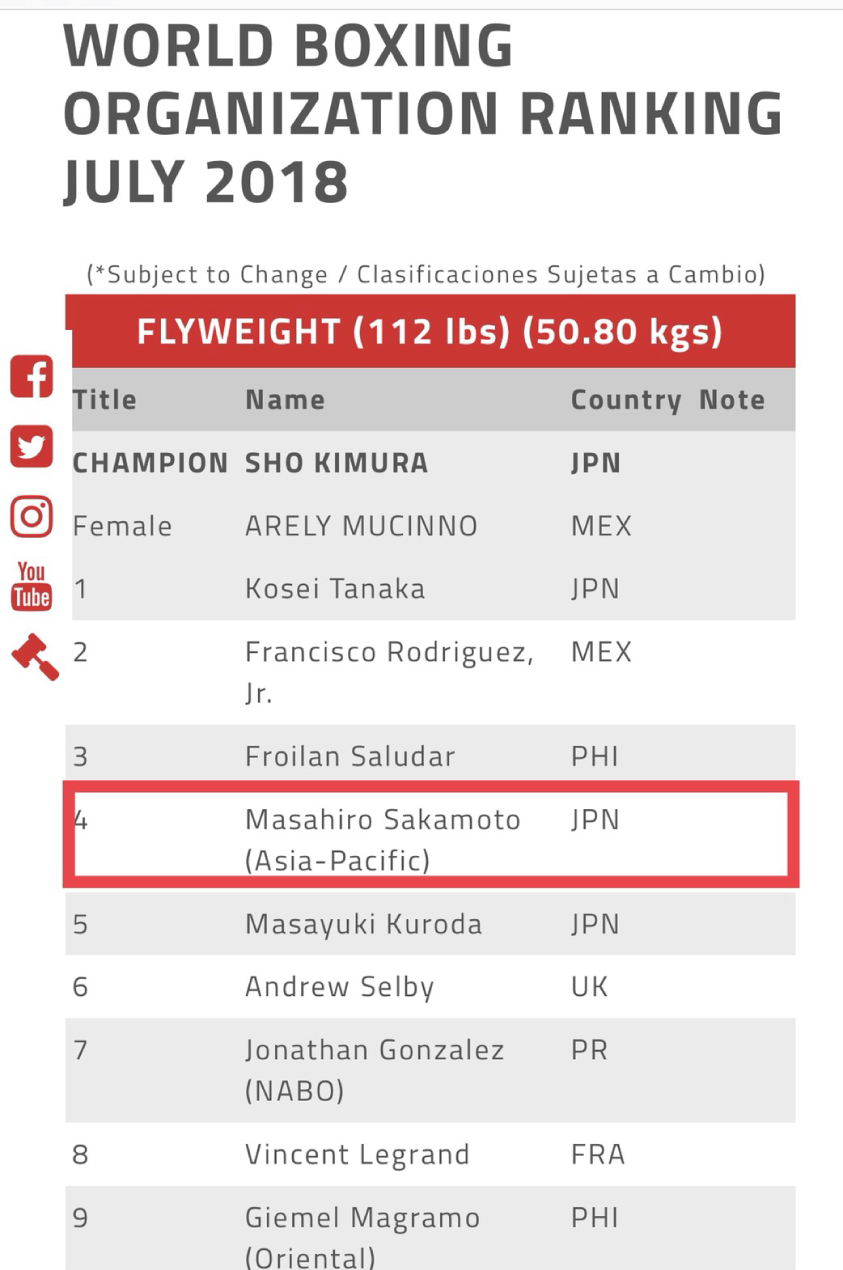Screen dimensions: 843x1270
Task: Select Andrew Selby from UK
Action: (340, 987)
